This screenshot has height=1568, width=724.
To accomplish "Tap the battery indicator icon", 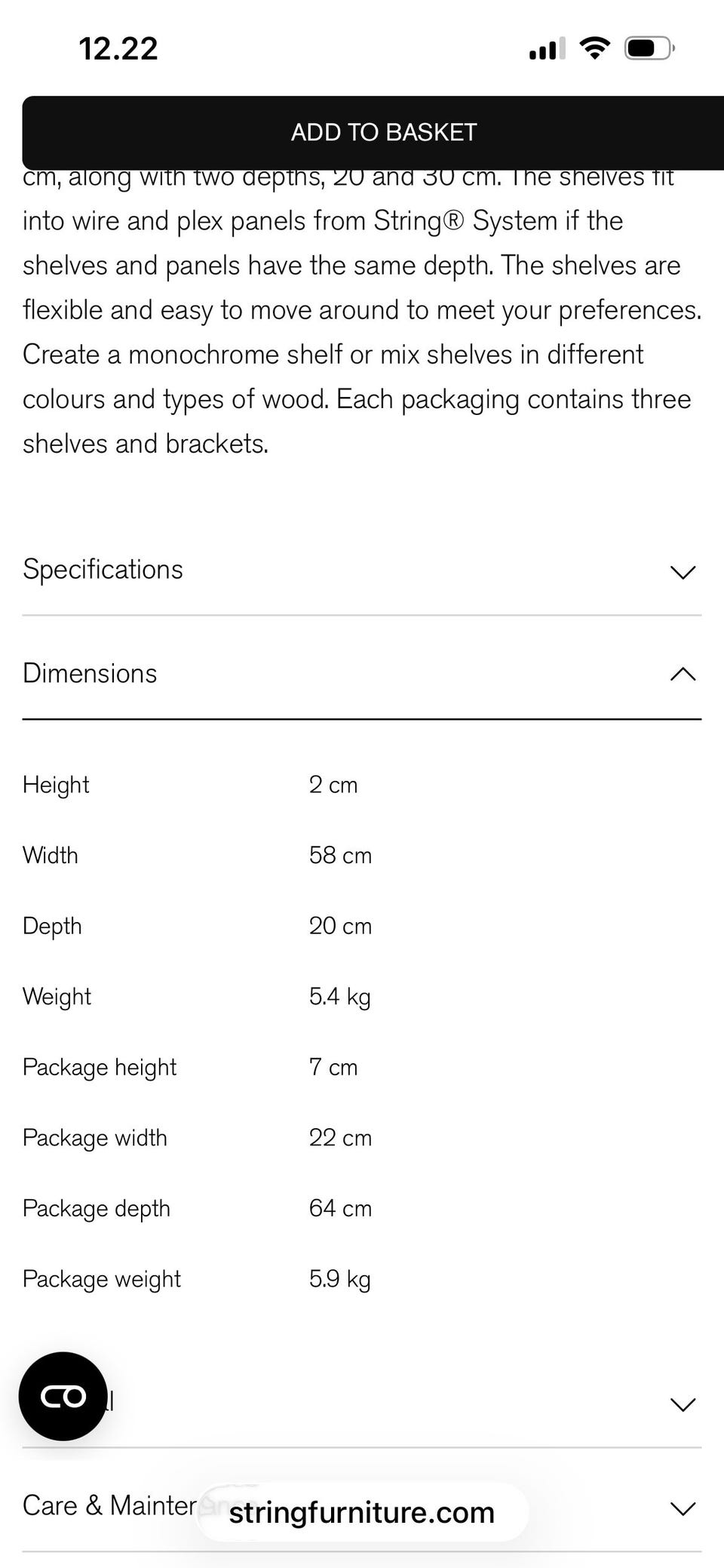I will 648,49.
